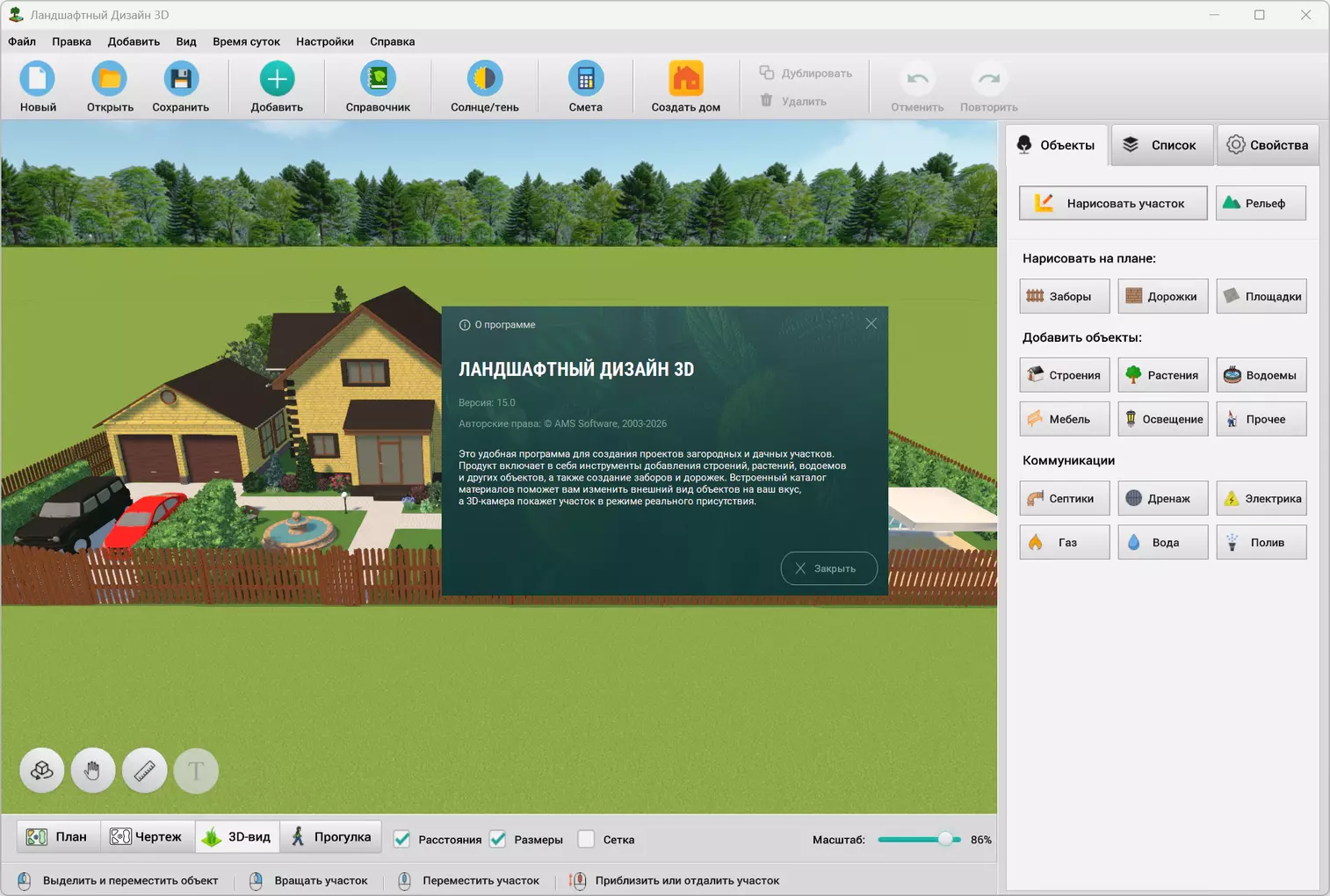
Task: Disable the Размеры checkbox
Action: tap(498, 839)
